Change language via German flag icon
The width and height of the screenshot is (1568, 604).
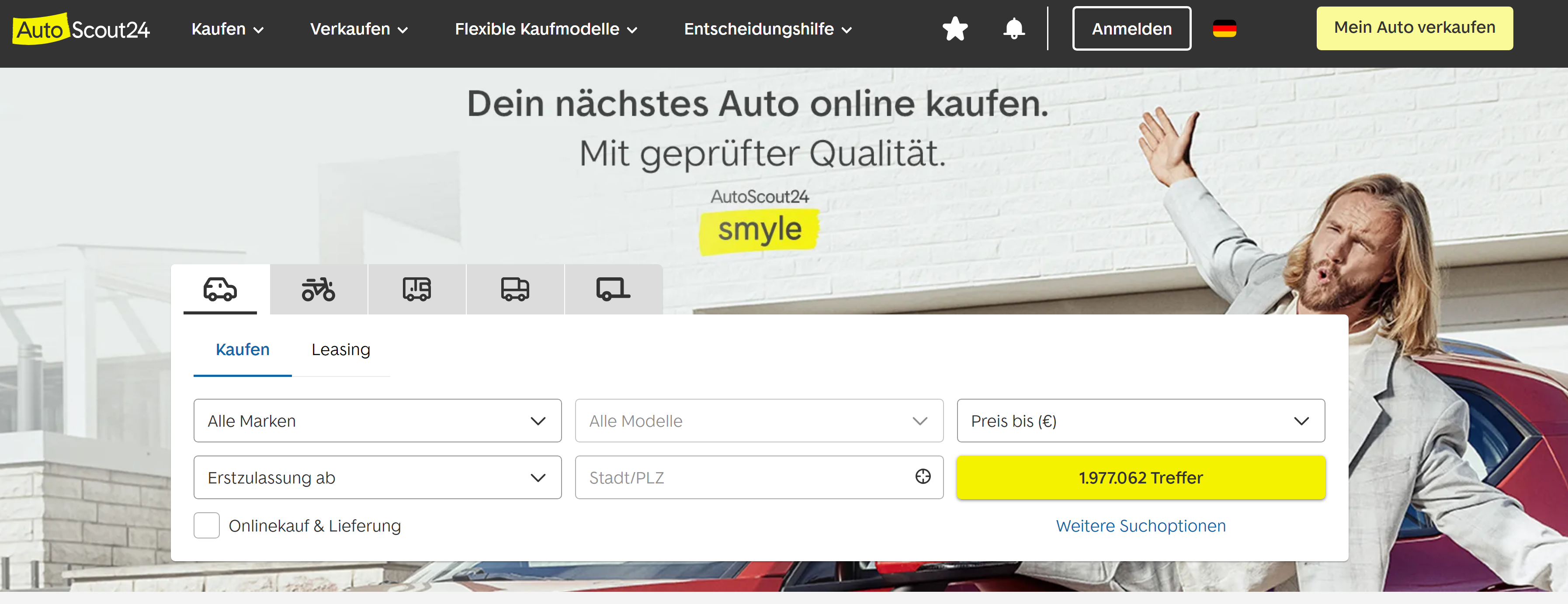pos(1224,28)
